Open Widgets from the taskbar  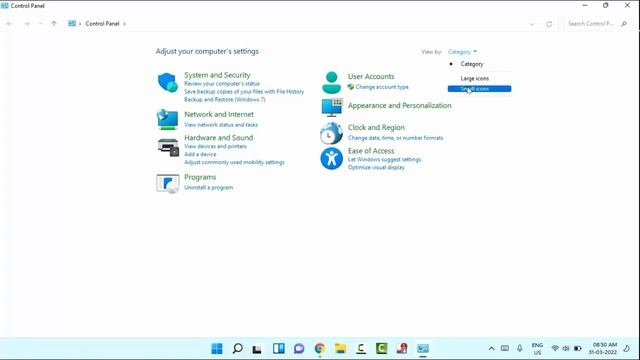[x=279, y=349]
